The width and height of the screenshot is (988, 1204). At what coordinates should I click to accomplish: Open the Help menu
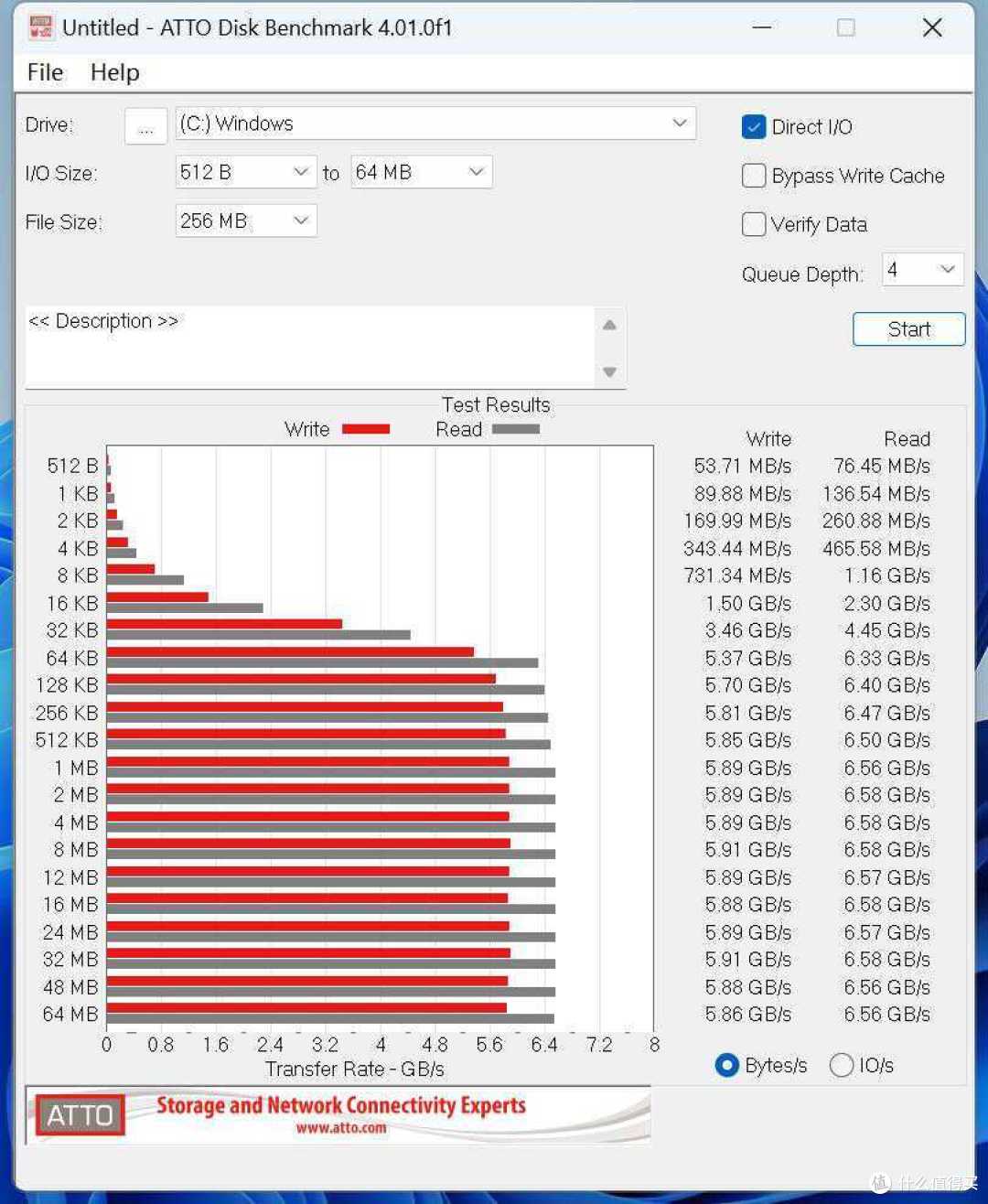[115, 72]
